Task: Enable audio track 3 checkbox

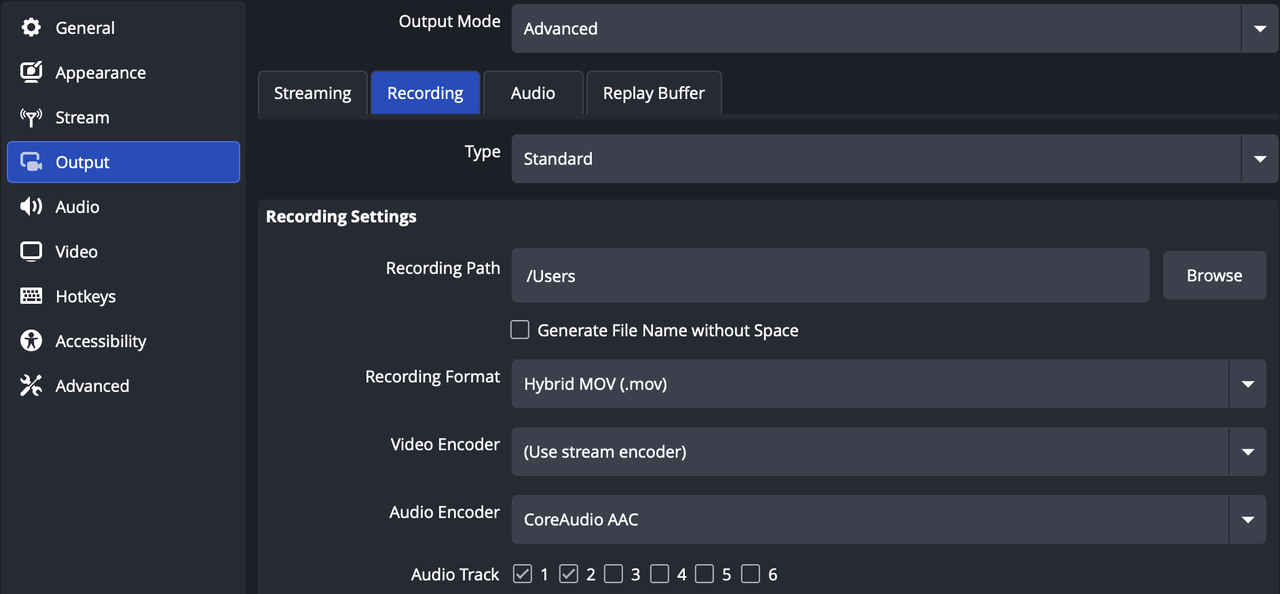Action: pos(614,574)
